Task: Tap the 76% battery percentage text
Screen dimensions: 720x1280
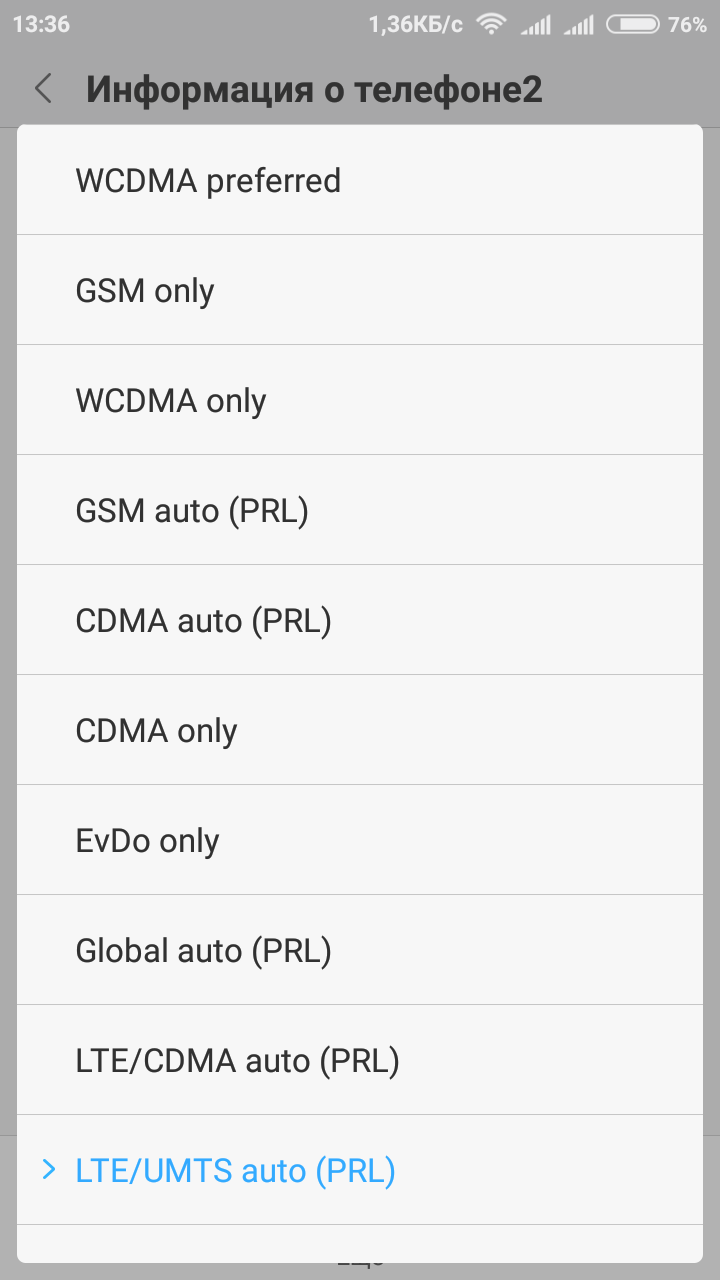Action: pyautogui.click(x=687, y=25)
